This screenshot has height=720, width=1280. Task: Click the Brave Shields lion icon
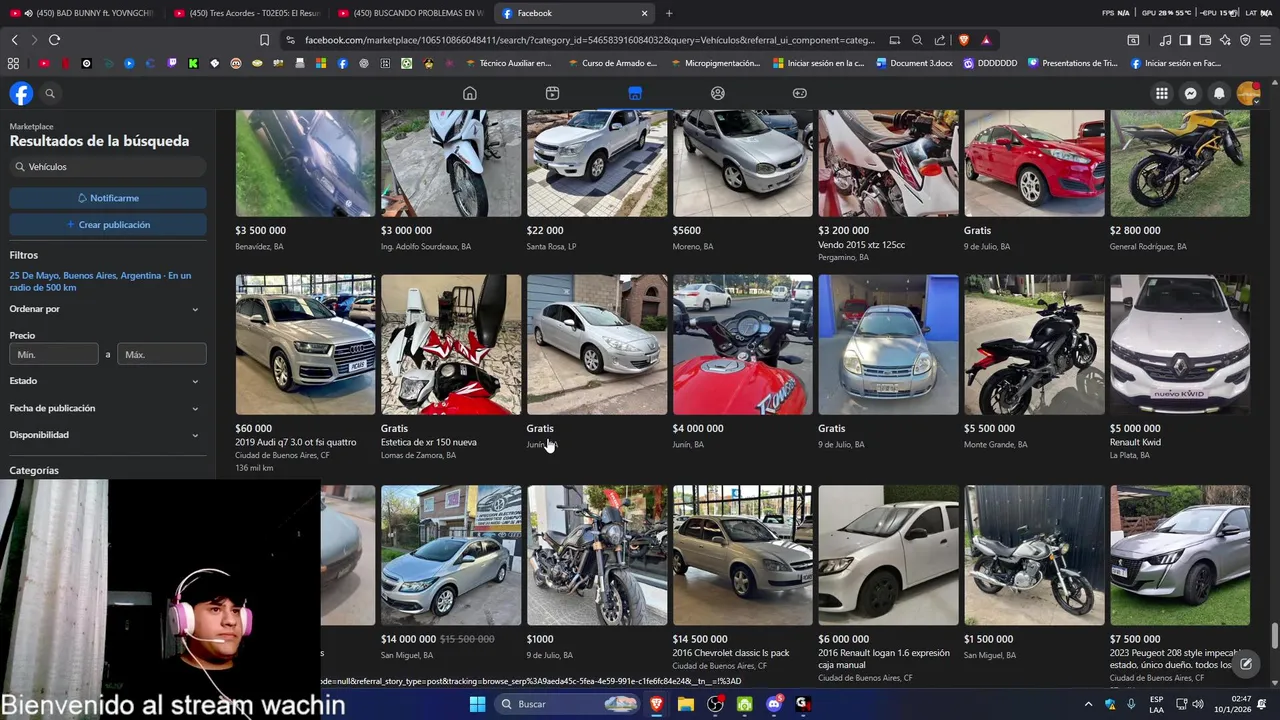coord(963,40)
